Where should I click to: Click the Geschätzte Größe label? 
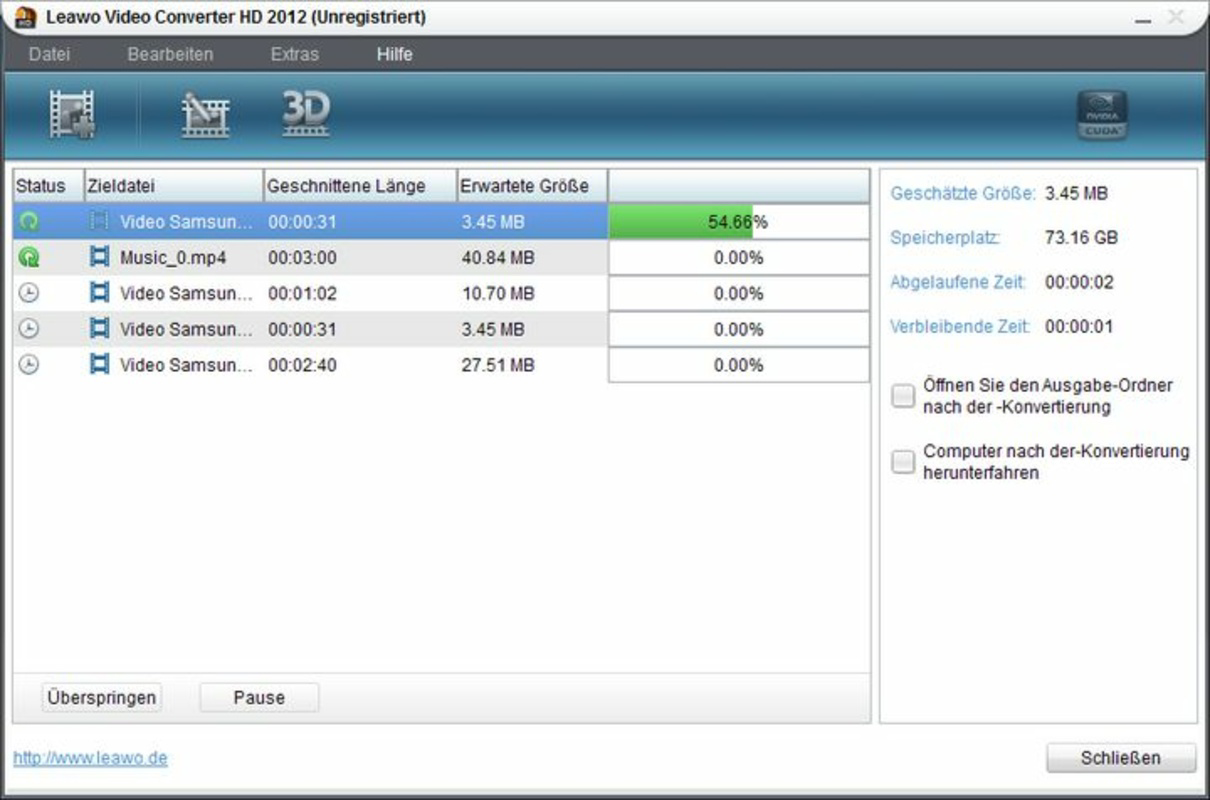[x=963, y=193]
